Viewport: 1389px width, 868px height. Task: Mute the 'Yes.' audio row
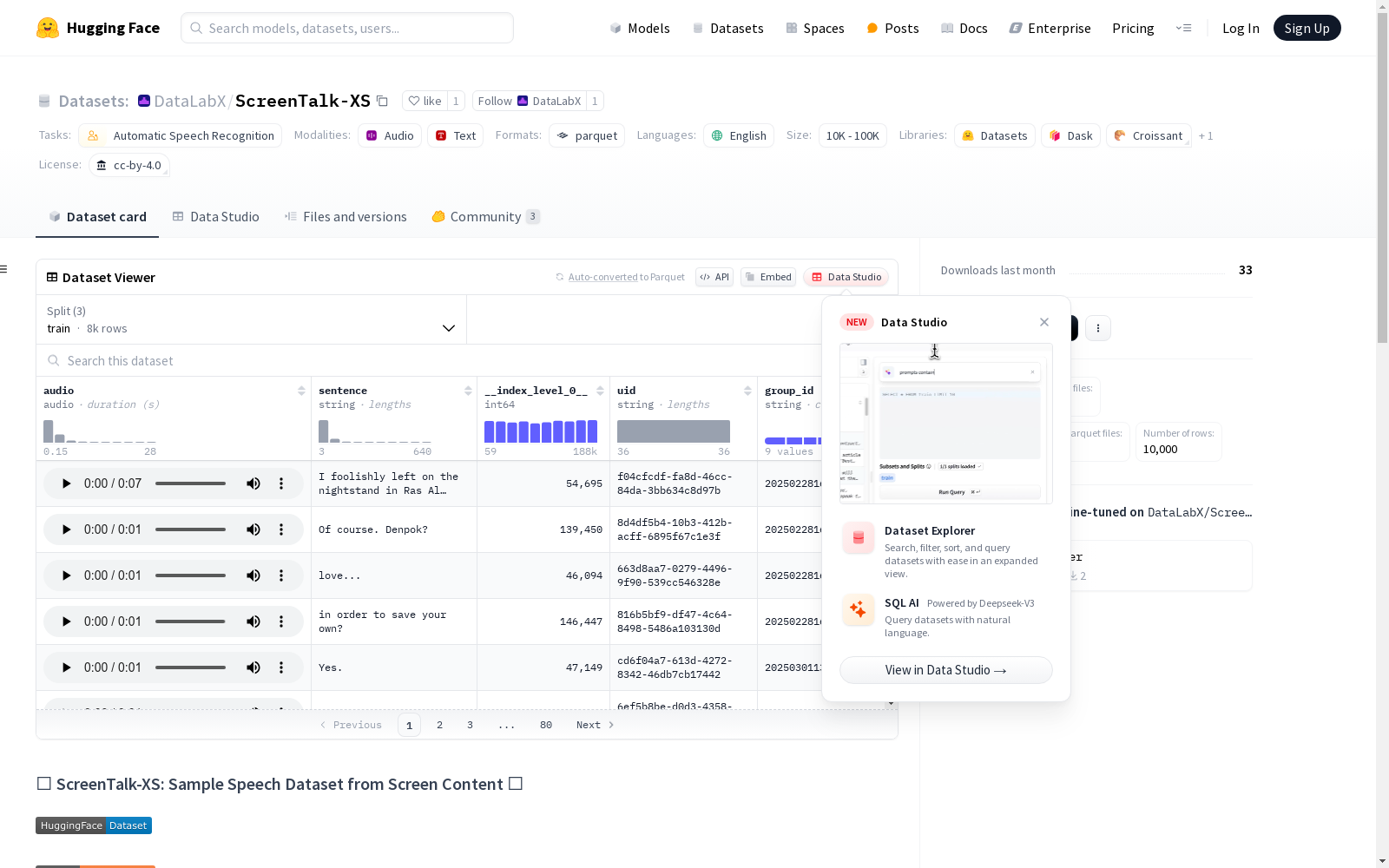tap(253, 667)
